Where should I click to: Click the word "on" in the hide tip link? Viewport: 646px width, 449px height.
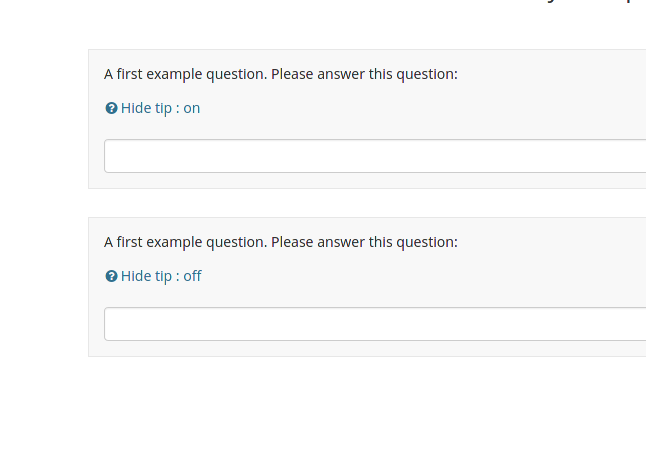(x=192, y=108)
